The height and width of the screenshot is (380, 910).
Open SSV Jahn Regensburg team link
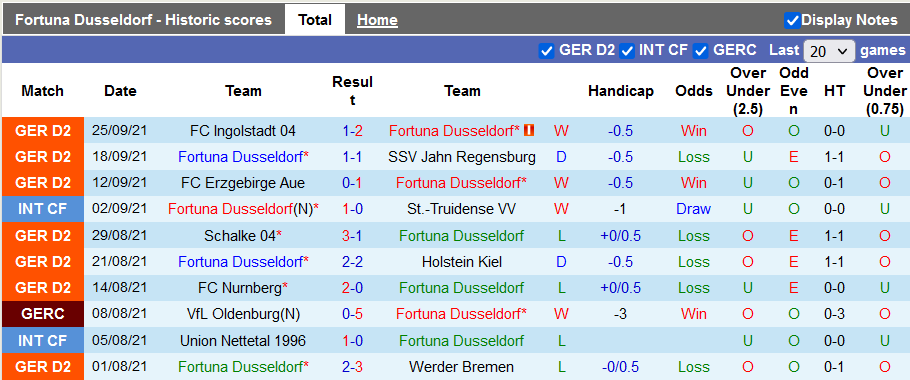pyautogui.click(x=463, y=157)
